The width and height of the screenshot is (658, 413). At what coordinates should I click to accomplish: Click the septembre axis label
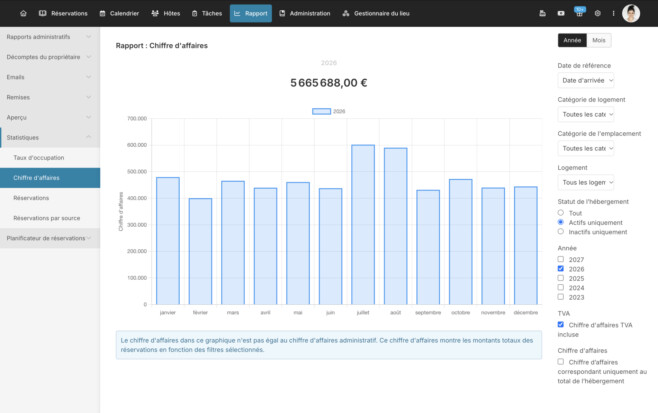428,313
